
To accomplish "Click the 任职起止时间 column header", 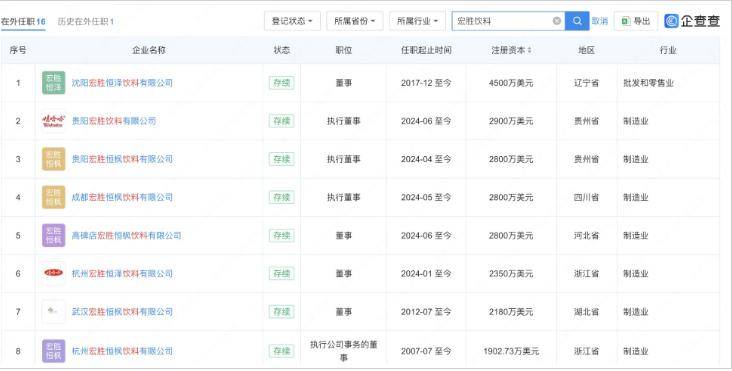I will pos(426,50).
